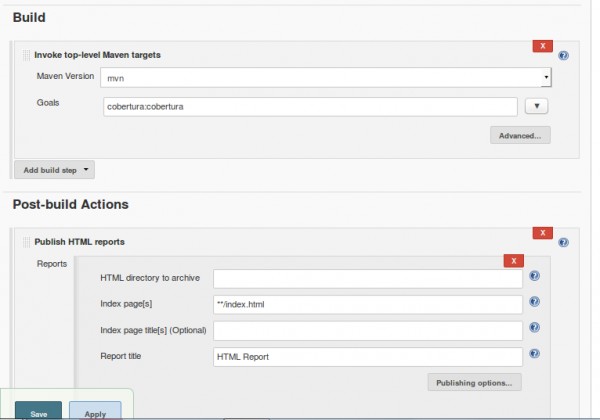
Task: Open the Maven Version dropdown
Action: 326,78
